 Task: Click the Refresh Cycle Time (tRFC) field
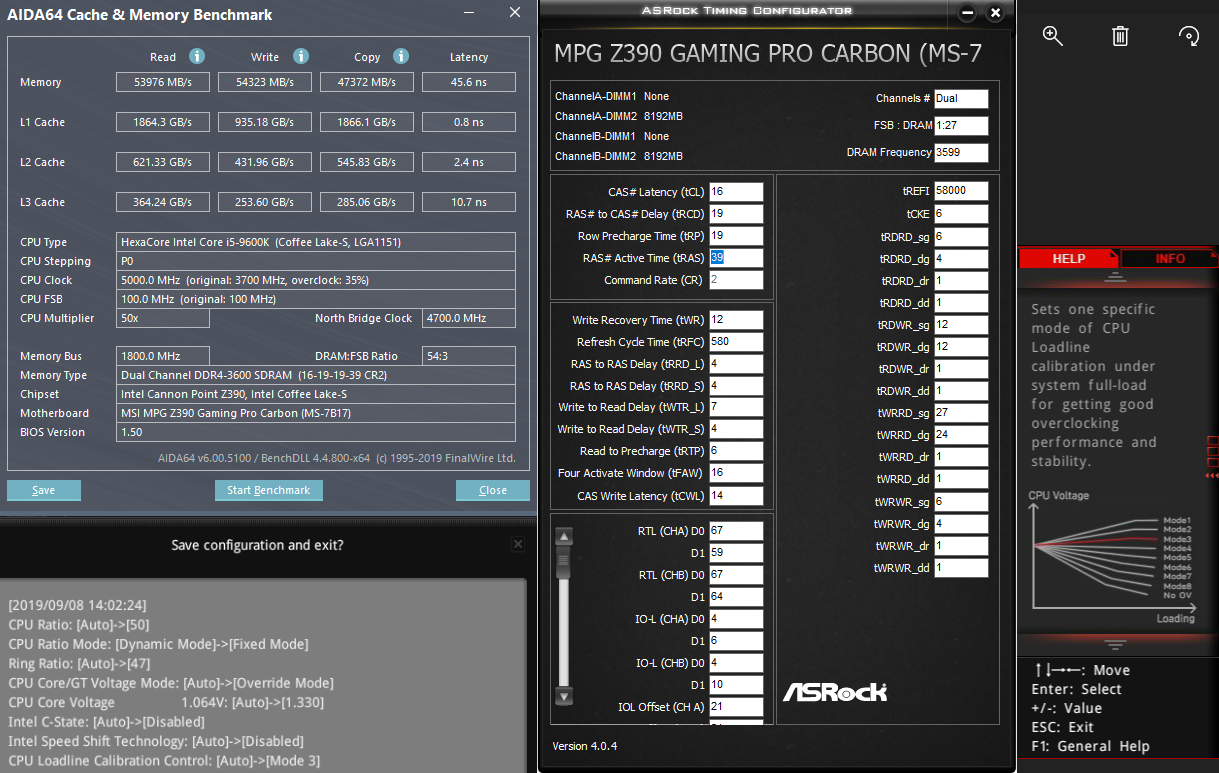(736, 342)
